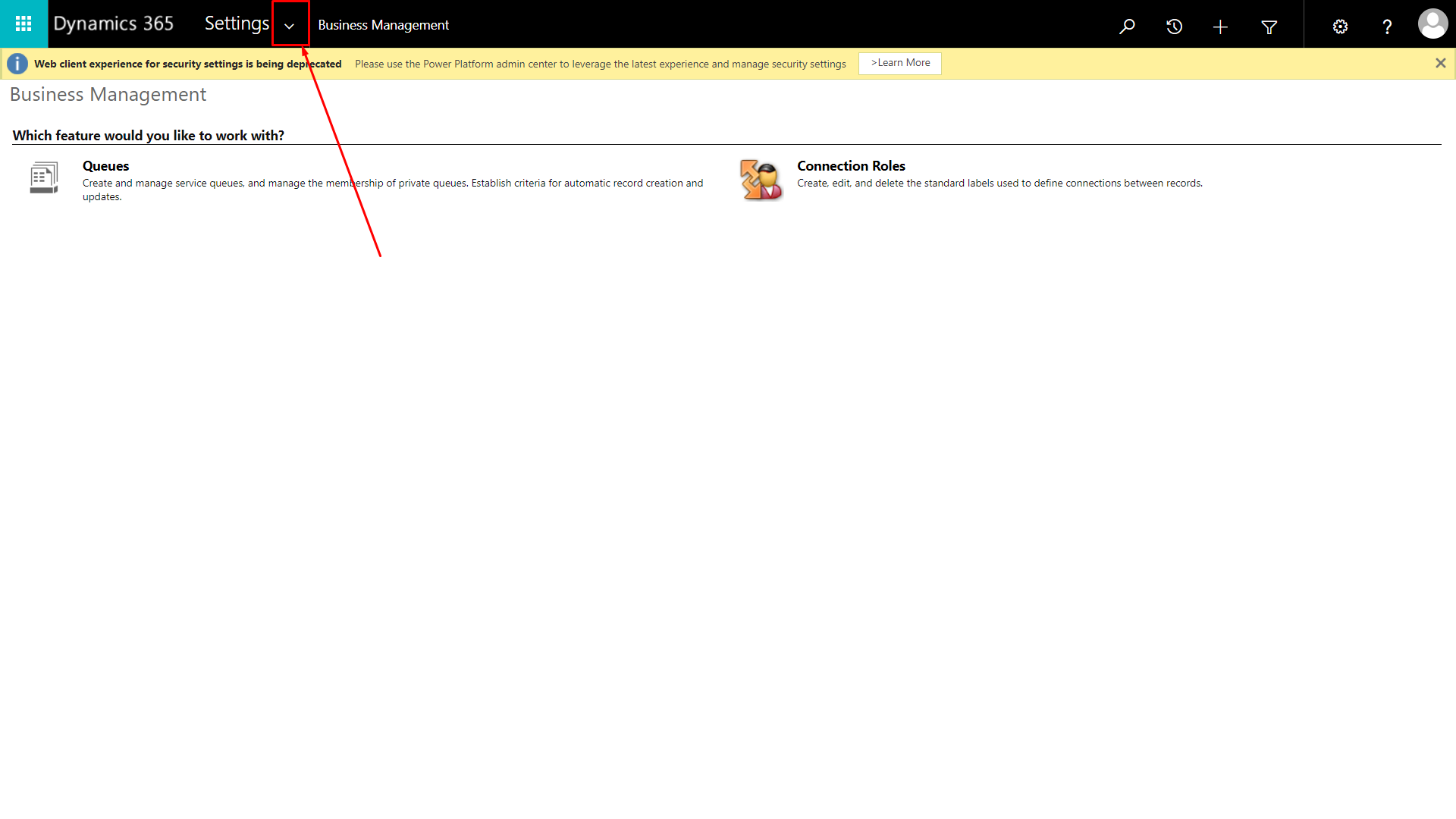
Task: Click the search magnifier icon
Action: 1128,27
